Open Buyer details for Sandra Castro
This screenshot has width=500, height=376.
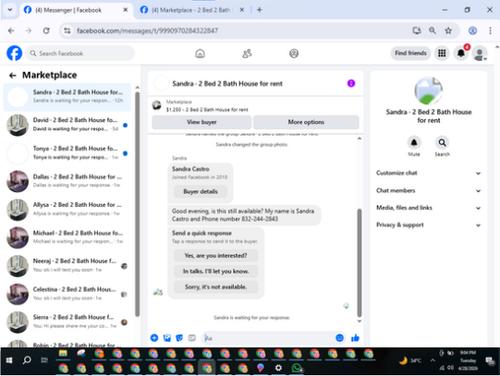coord(200,191)
